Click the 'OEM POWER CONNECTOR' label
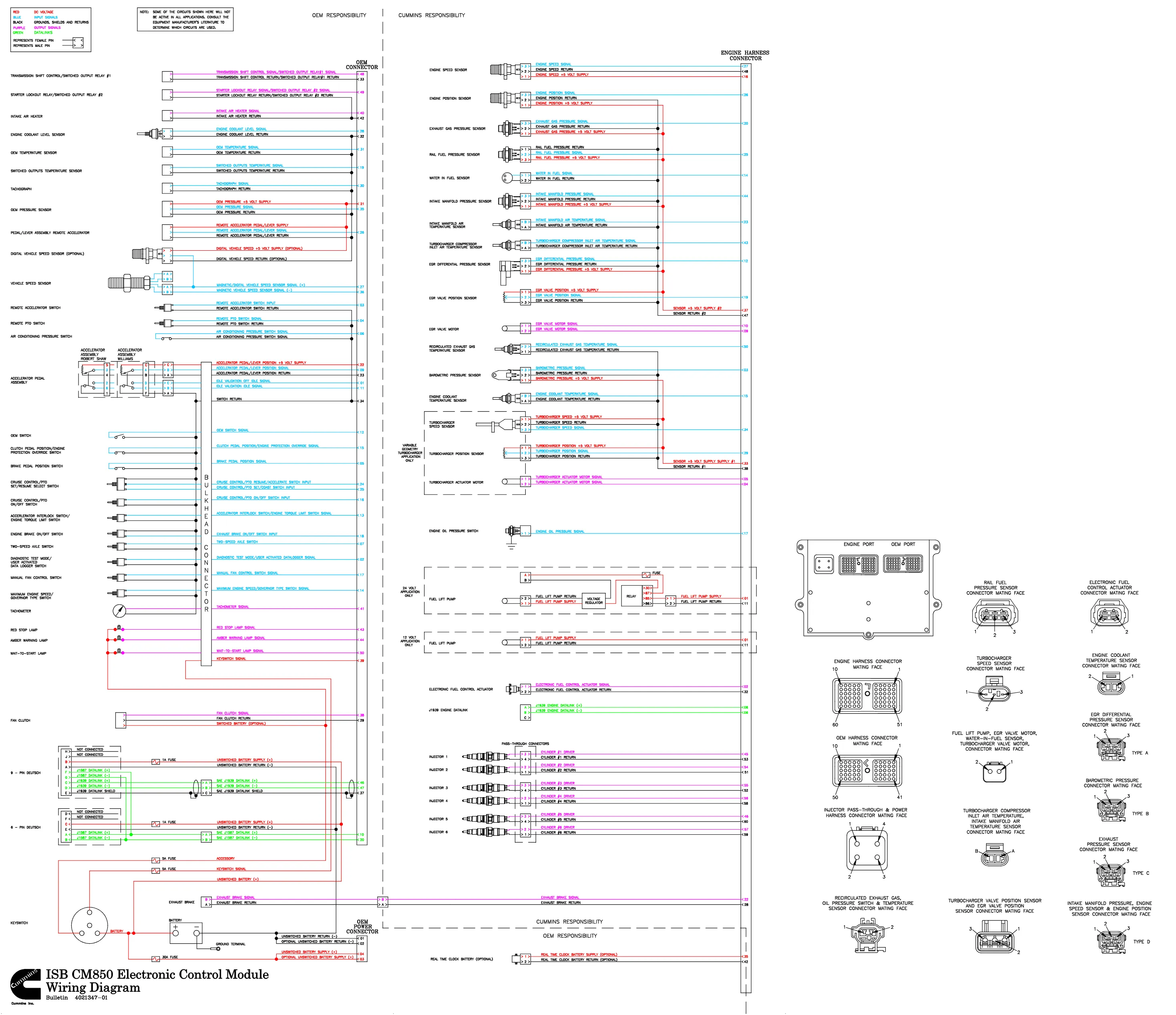 362,926
